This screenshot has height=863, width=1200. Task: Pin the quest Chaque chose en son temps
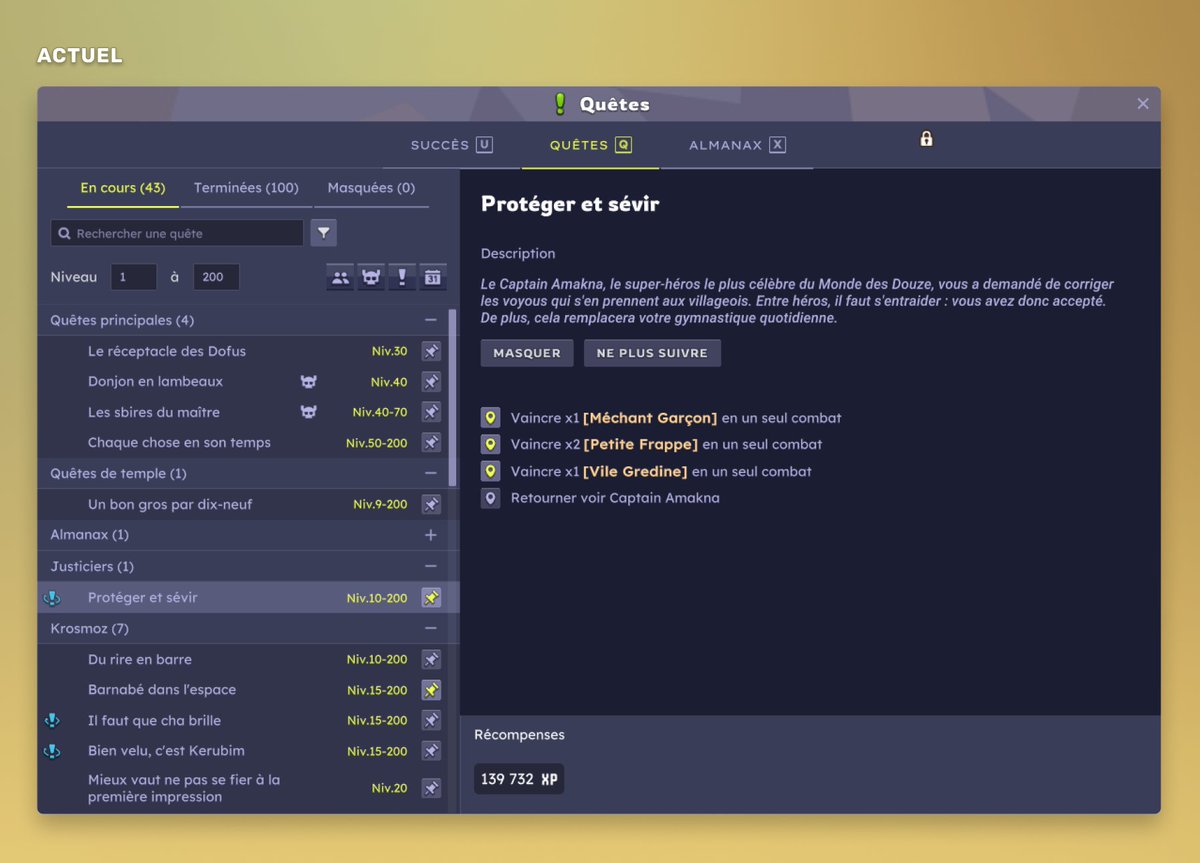(x=431, y=442)
